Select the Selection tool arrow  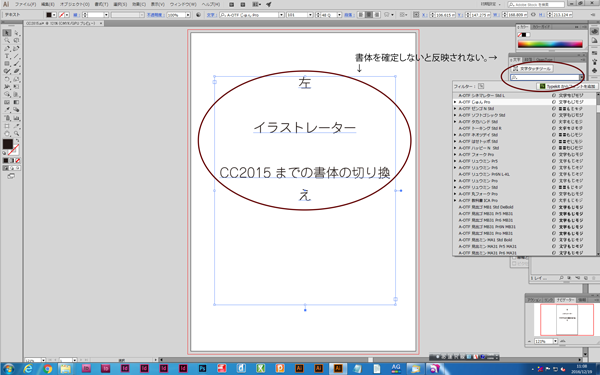[x=7, y=33]
